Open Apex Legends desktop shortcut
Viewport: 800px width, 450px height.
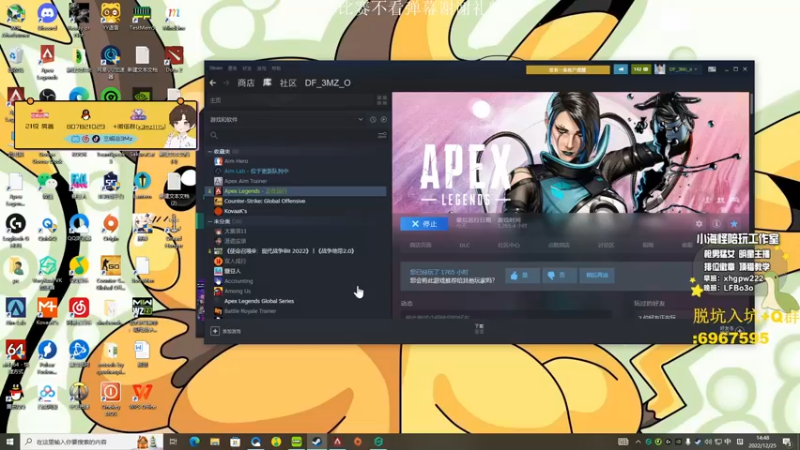pos(47,62)
